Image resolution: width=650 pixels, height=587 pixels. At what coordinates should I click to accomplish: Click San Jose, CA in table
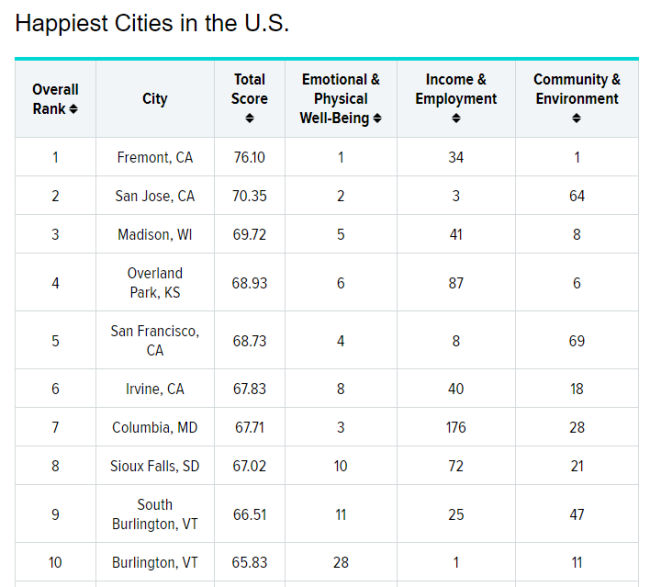click(155, 196)
